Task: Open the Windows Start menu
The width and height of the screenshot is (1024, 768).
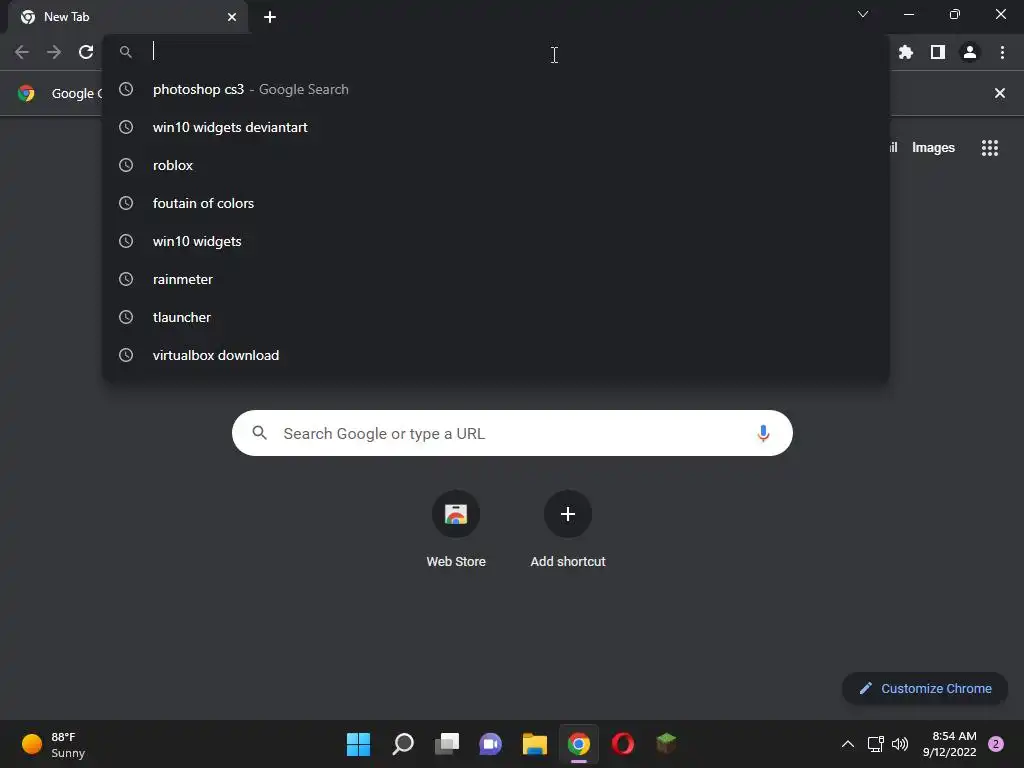Action: tap(358, 744)
